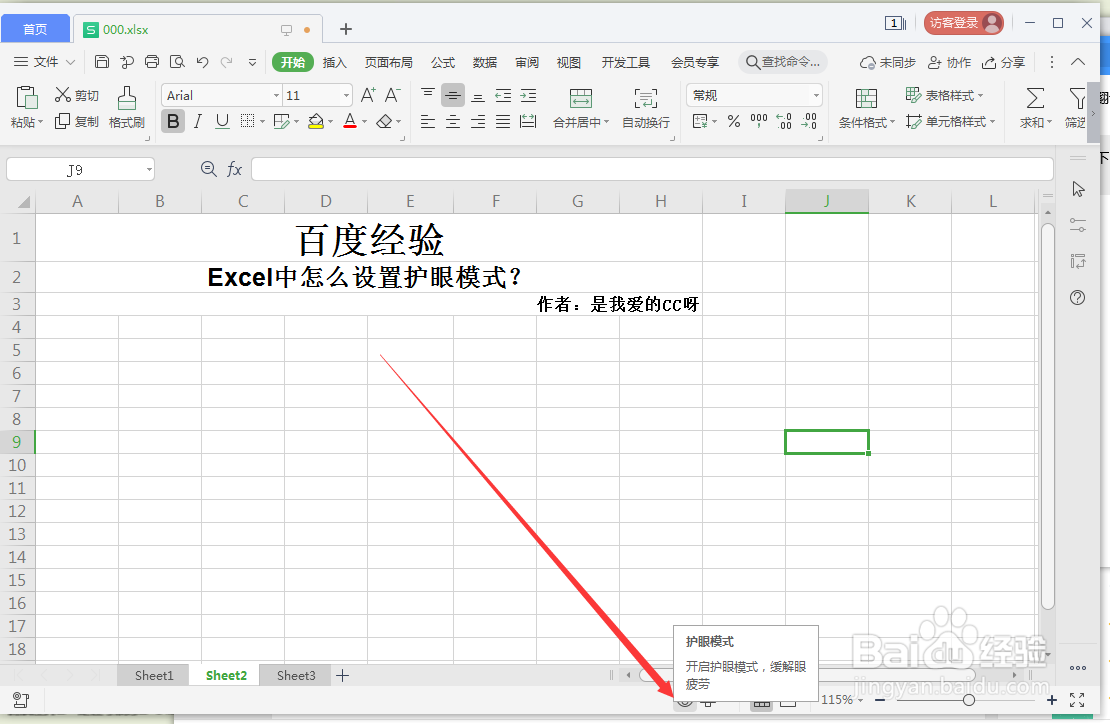Switch to the Sheet3 tab
Viewport: 1110px width, 724px height.
click(x=296, y=675)
